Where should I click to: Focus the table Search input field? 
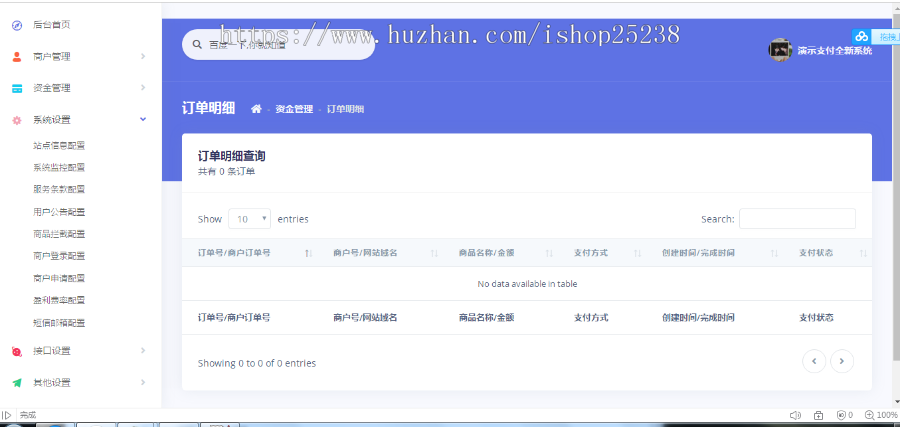[797, 219]
